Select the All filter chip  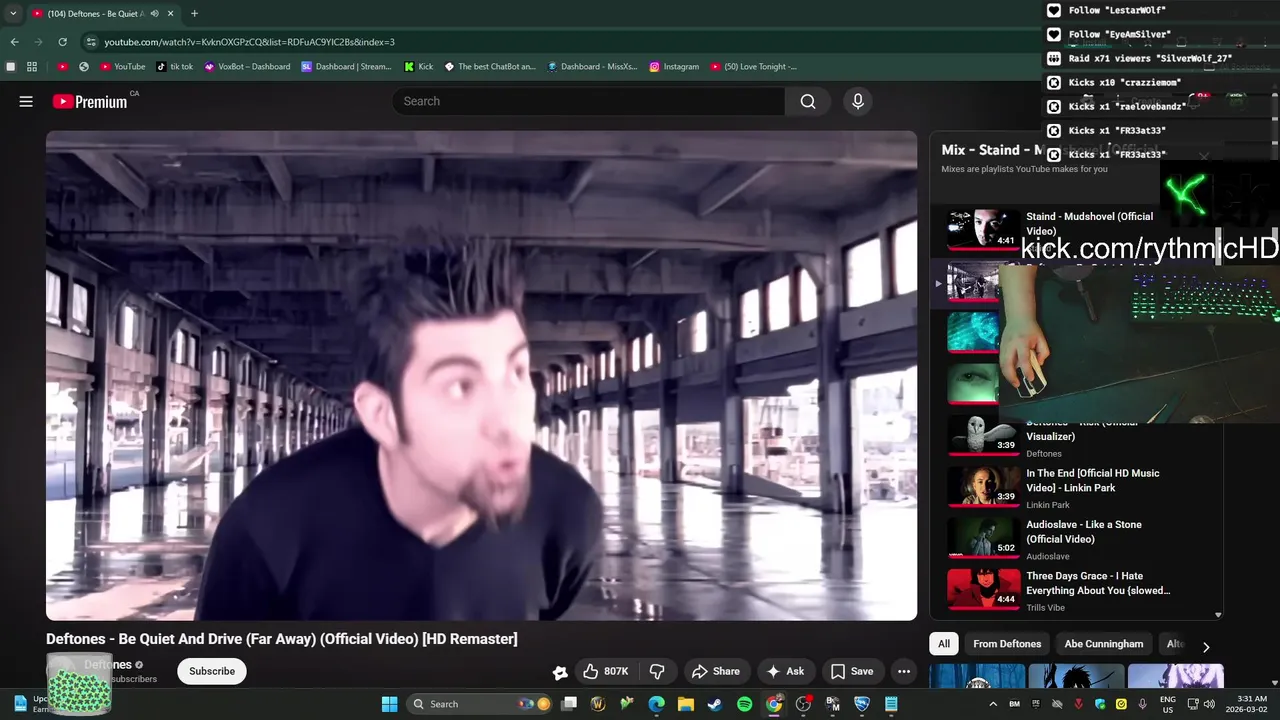943,644
